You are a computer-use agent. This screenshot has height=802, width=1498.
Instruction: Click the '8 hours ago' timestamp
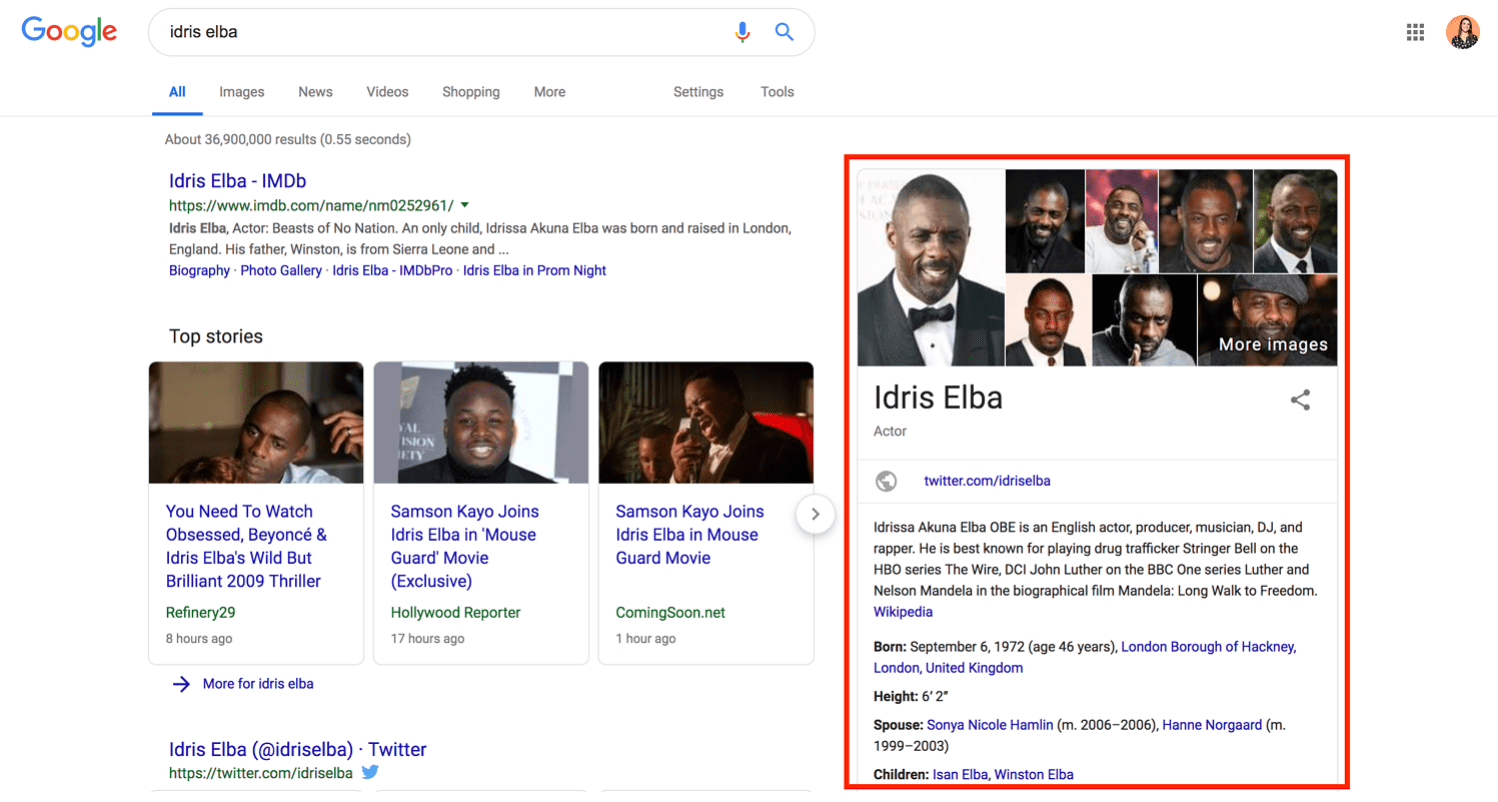[x=199, y=638]
